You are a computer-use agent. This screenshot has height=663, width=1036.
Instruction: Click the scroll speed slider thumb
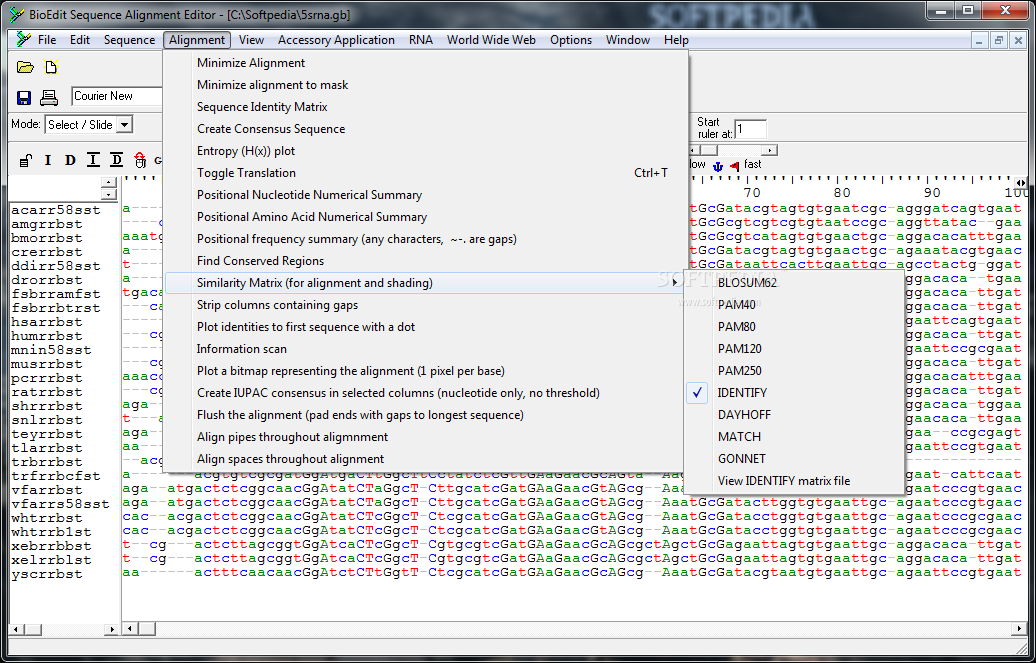[708, 151]
